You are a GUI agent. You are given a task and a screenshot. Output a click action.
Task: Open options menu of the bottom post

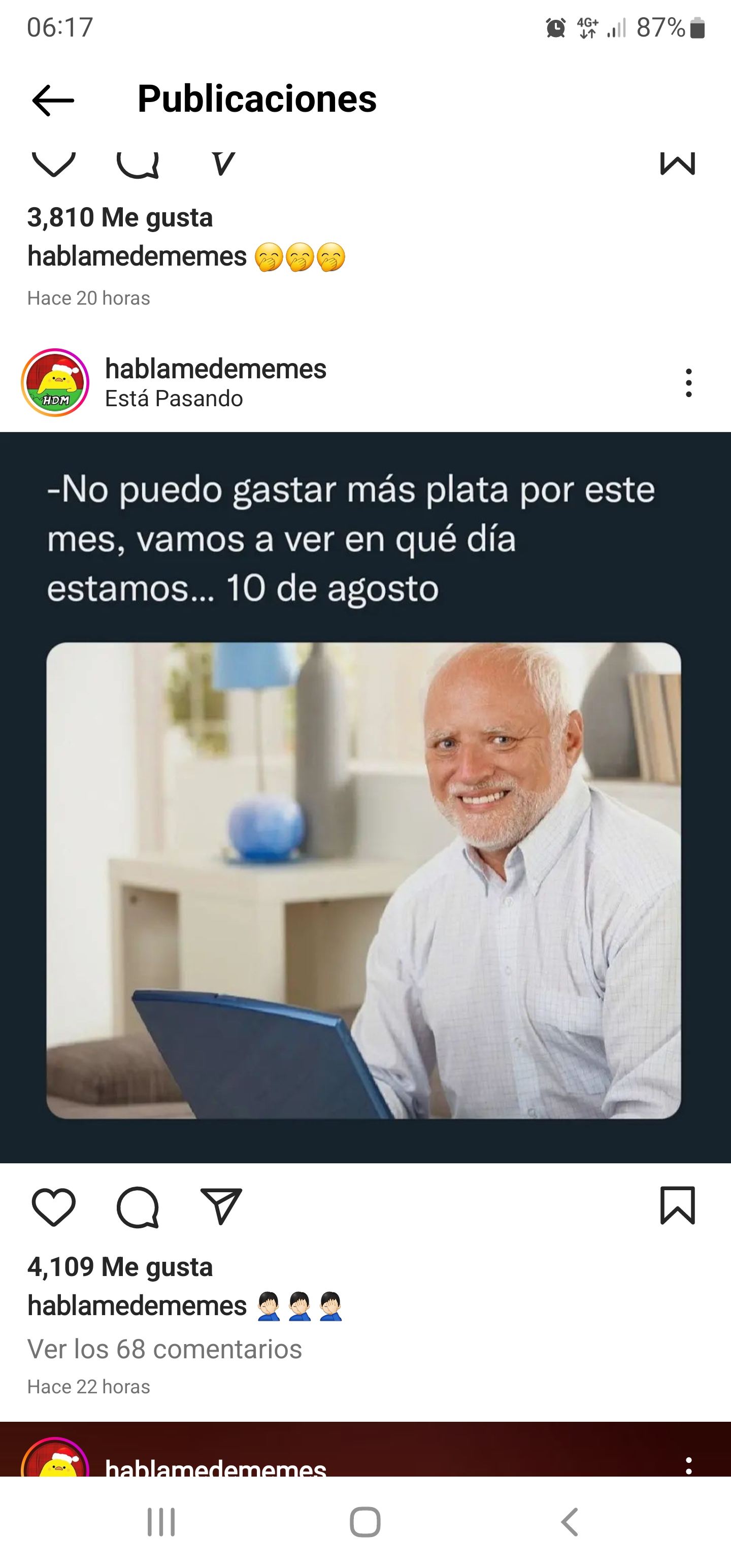pyautogui.click(x=688, y=1466)
